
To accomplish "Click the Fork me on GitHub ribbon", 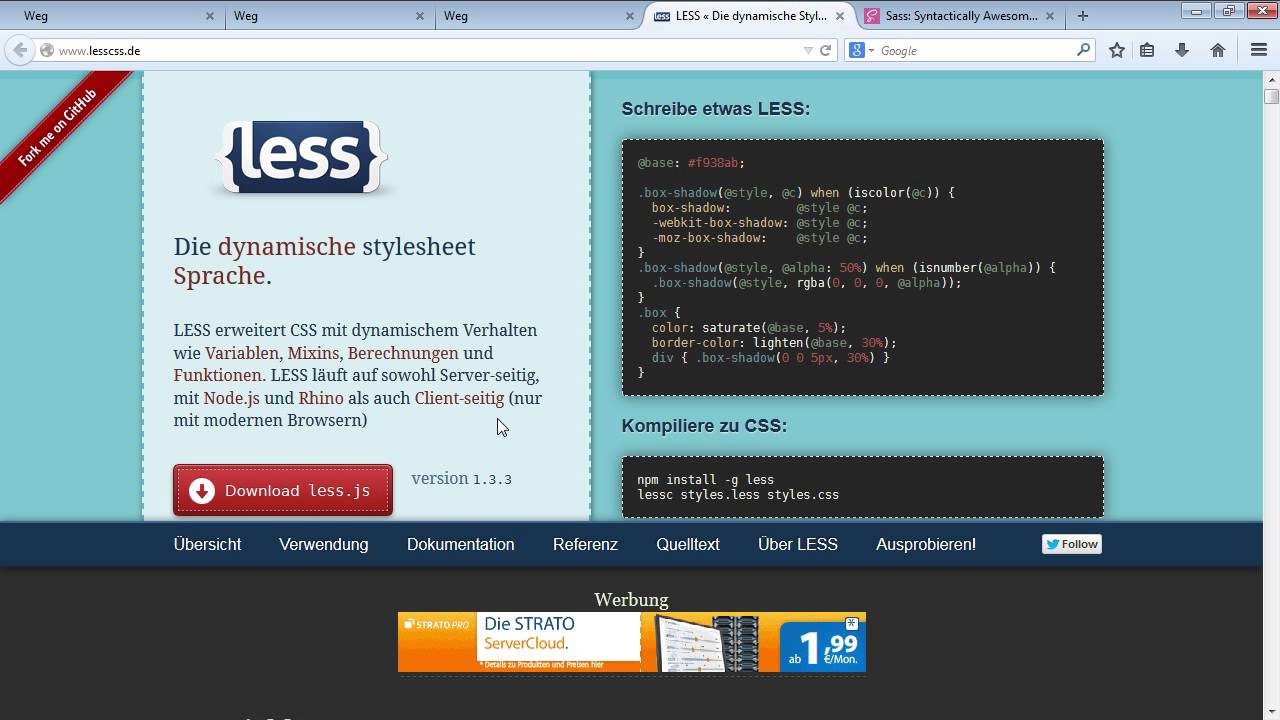I will (58, 128).
